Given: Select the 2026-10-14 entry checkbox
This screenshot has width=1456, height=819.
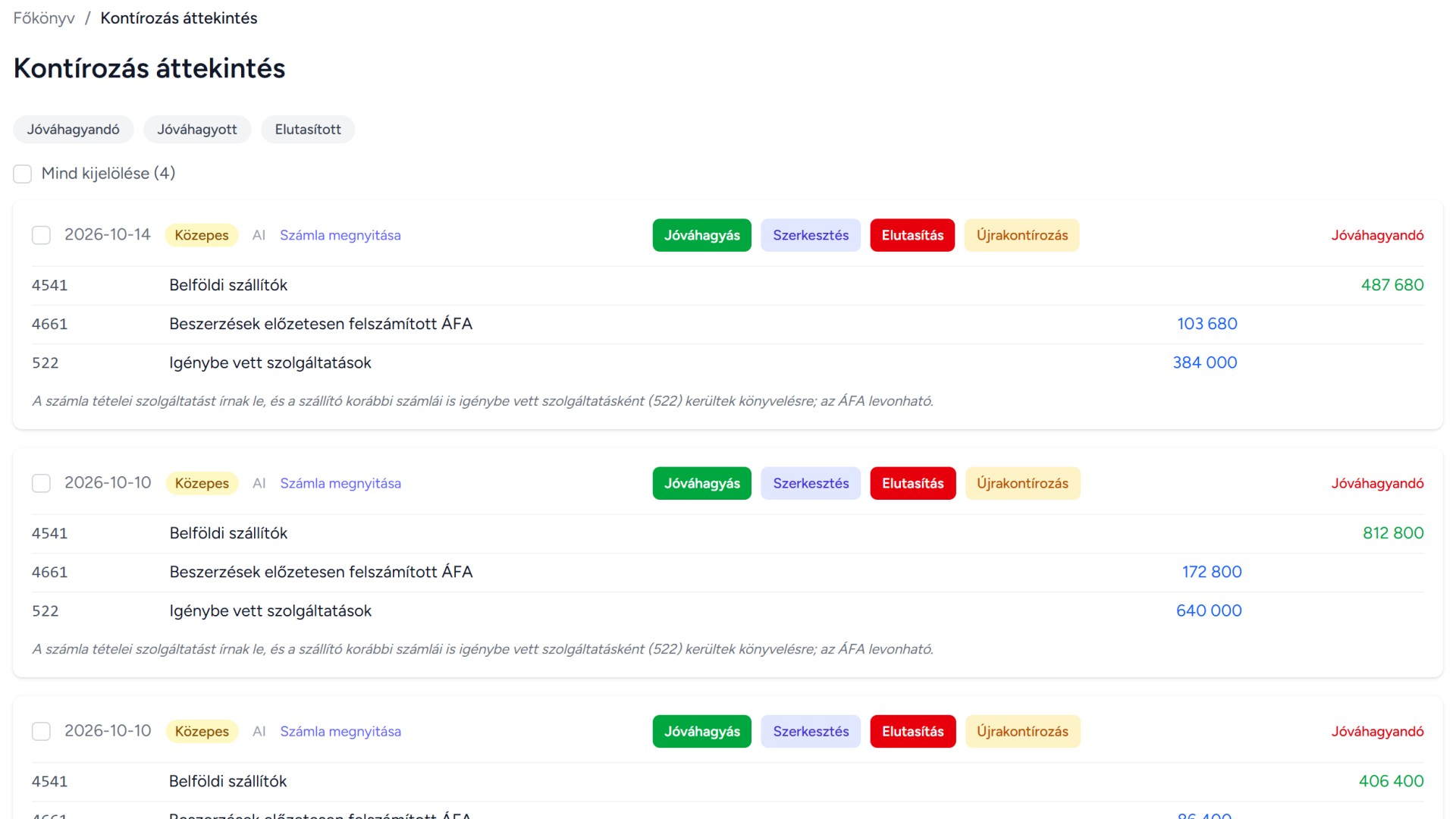Looking at the screenshot, I should (42, 235).
